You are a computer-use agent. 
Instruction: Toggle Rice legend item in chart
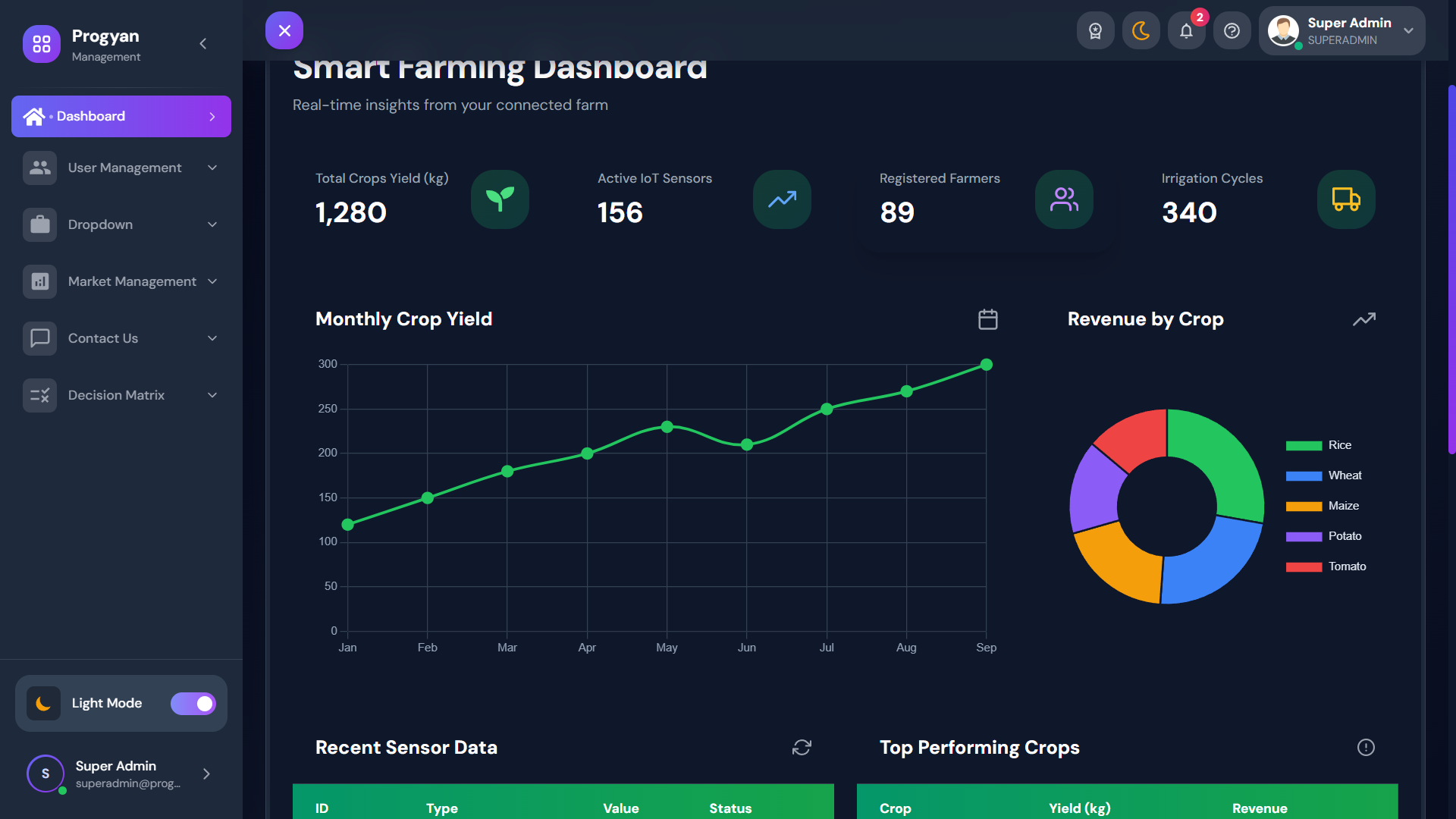[1339, 445]
